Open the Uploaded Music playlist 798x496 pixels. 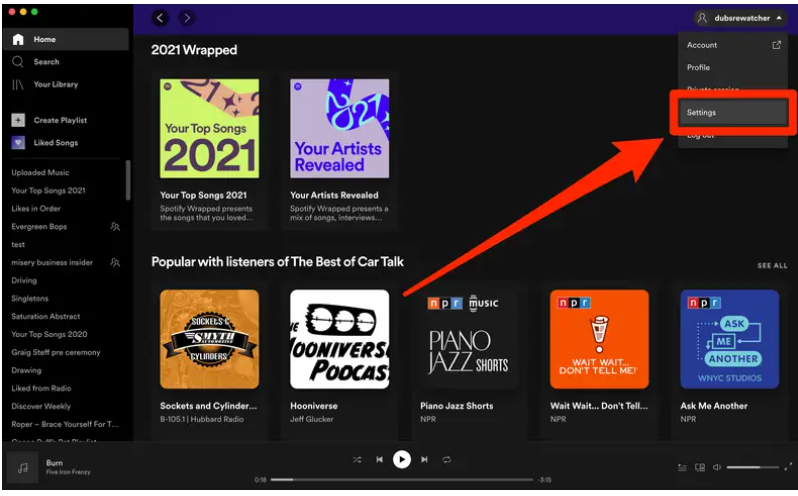(40, 172)
